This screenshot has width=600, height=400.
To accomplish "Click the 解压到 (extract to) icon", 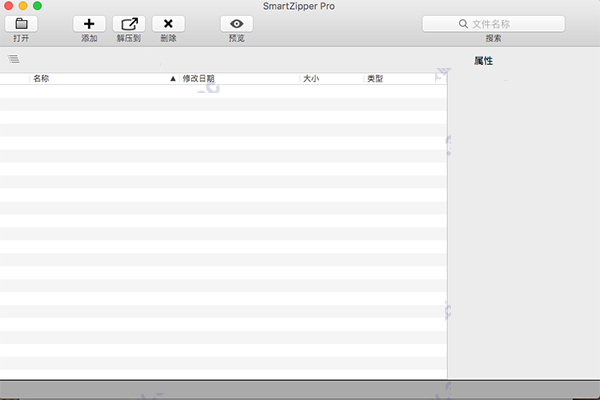I will pos(128,23).
